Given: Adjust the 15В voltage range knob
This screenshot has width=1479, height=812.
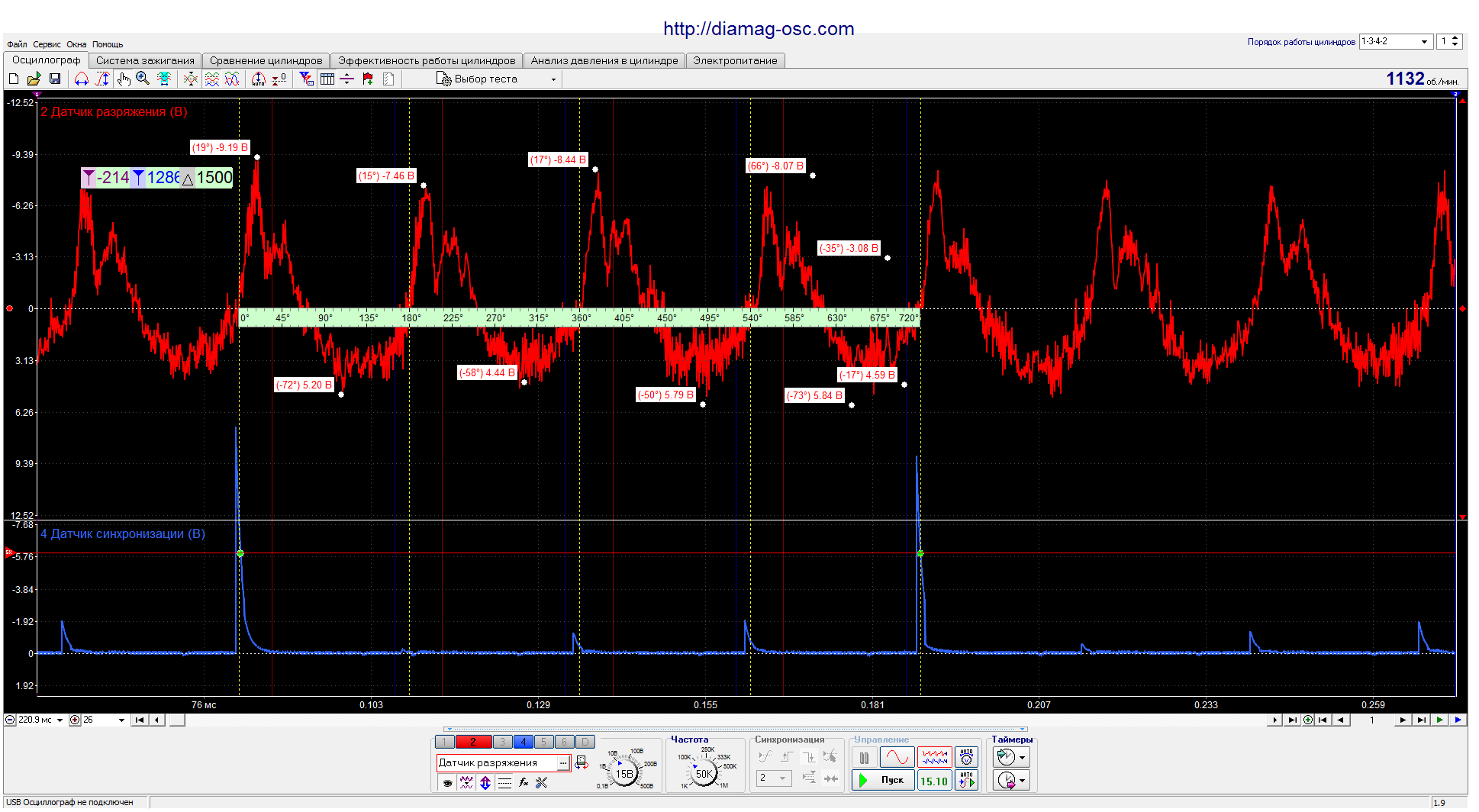Looking at the screenshot, I should click(x=624, y=773).
